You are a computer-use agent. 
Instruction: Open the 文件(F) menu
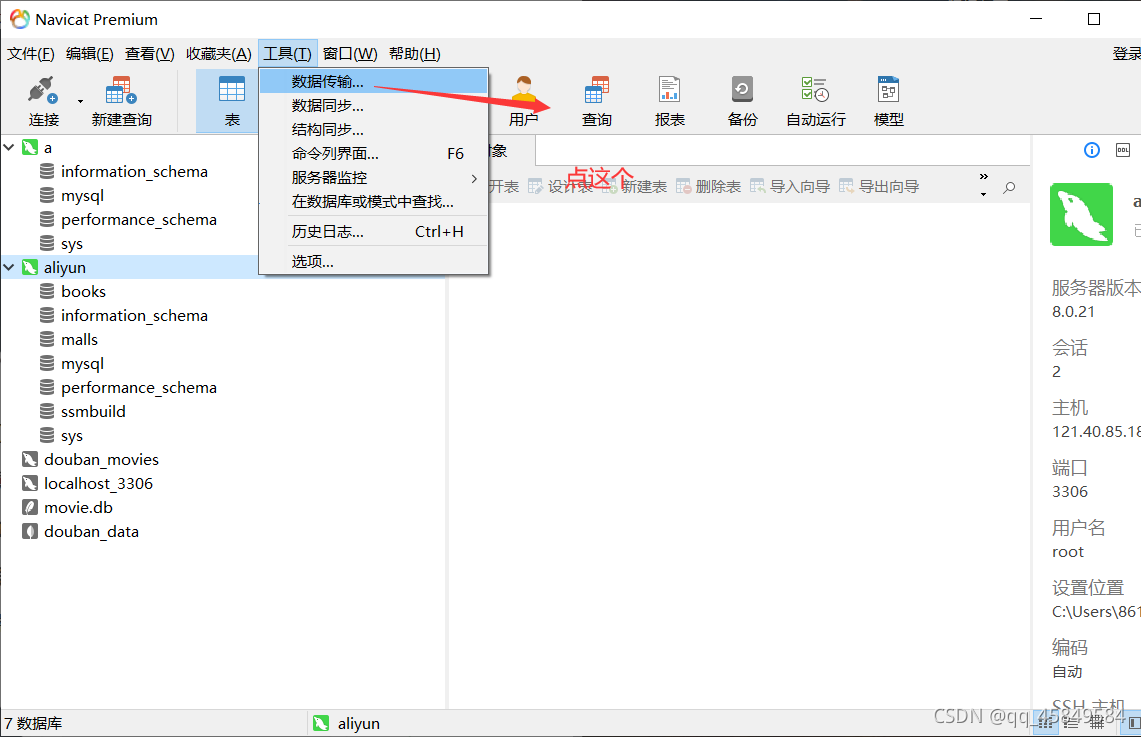tap(31, 54)
